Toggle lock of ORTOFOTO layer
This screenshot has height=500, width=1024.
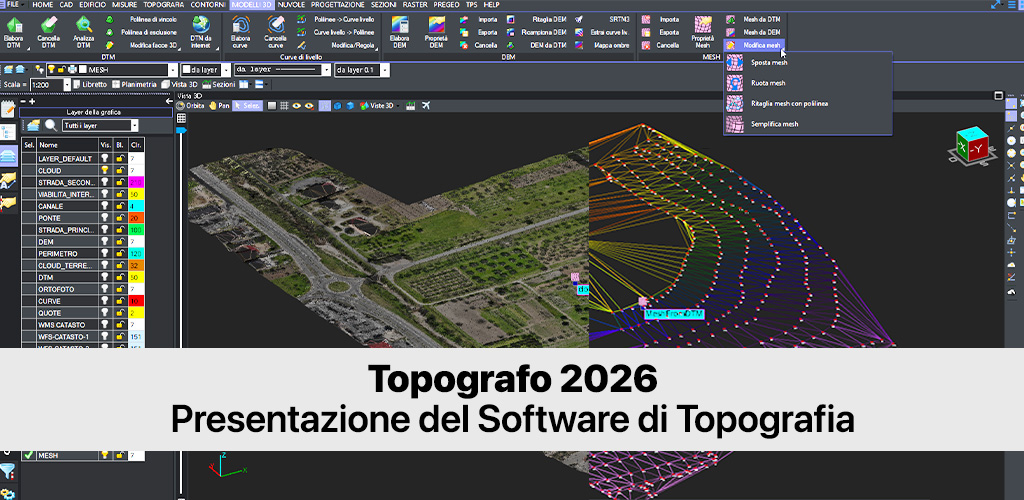click(120, 289)
